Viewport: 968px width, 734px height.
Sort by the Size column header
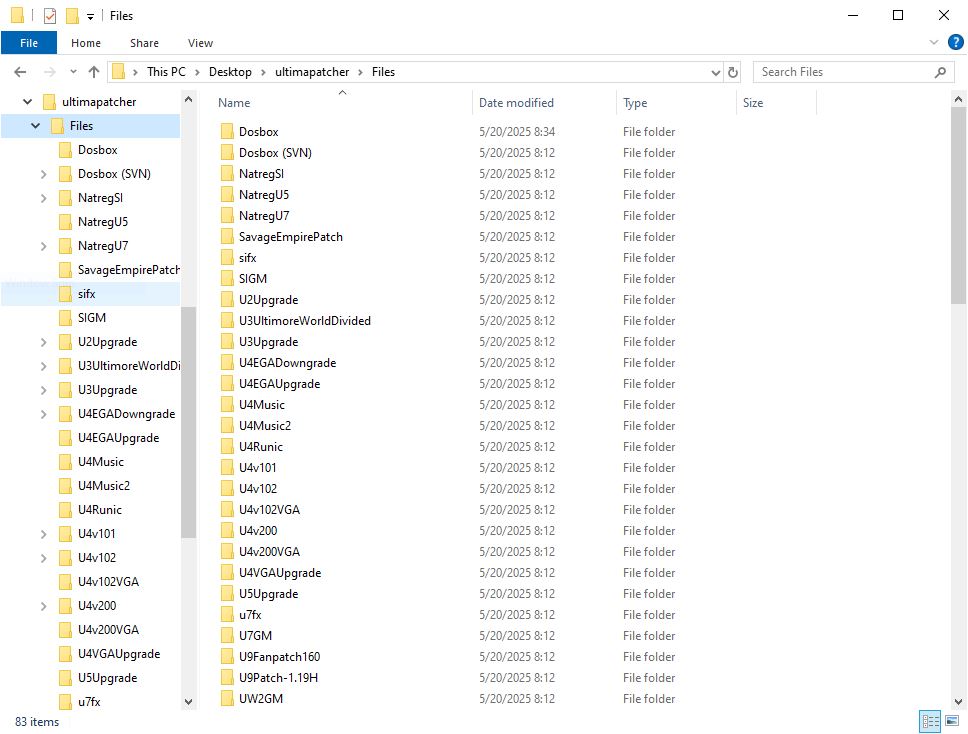[777, 102]
